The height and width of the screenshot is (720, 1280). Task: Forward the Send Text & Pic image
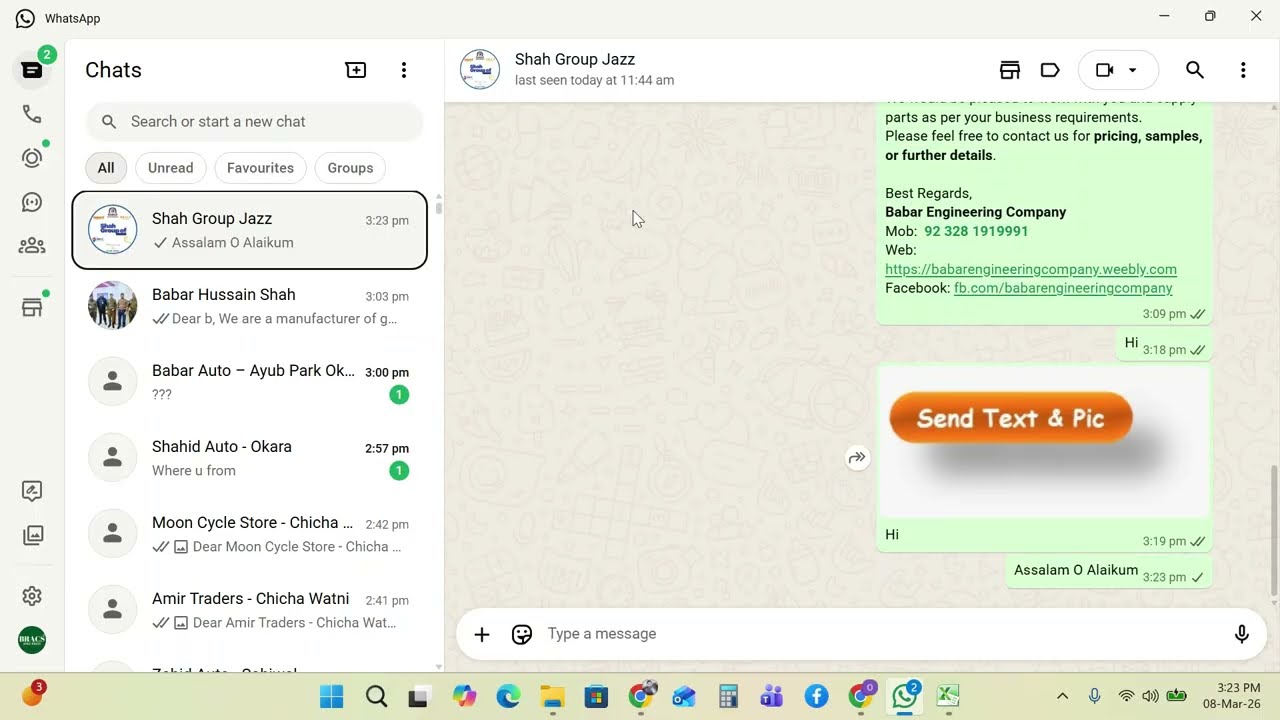(857, 458)
